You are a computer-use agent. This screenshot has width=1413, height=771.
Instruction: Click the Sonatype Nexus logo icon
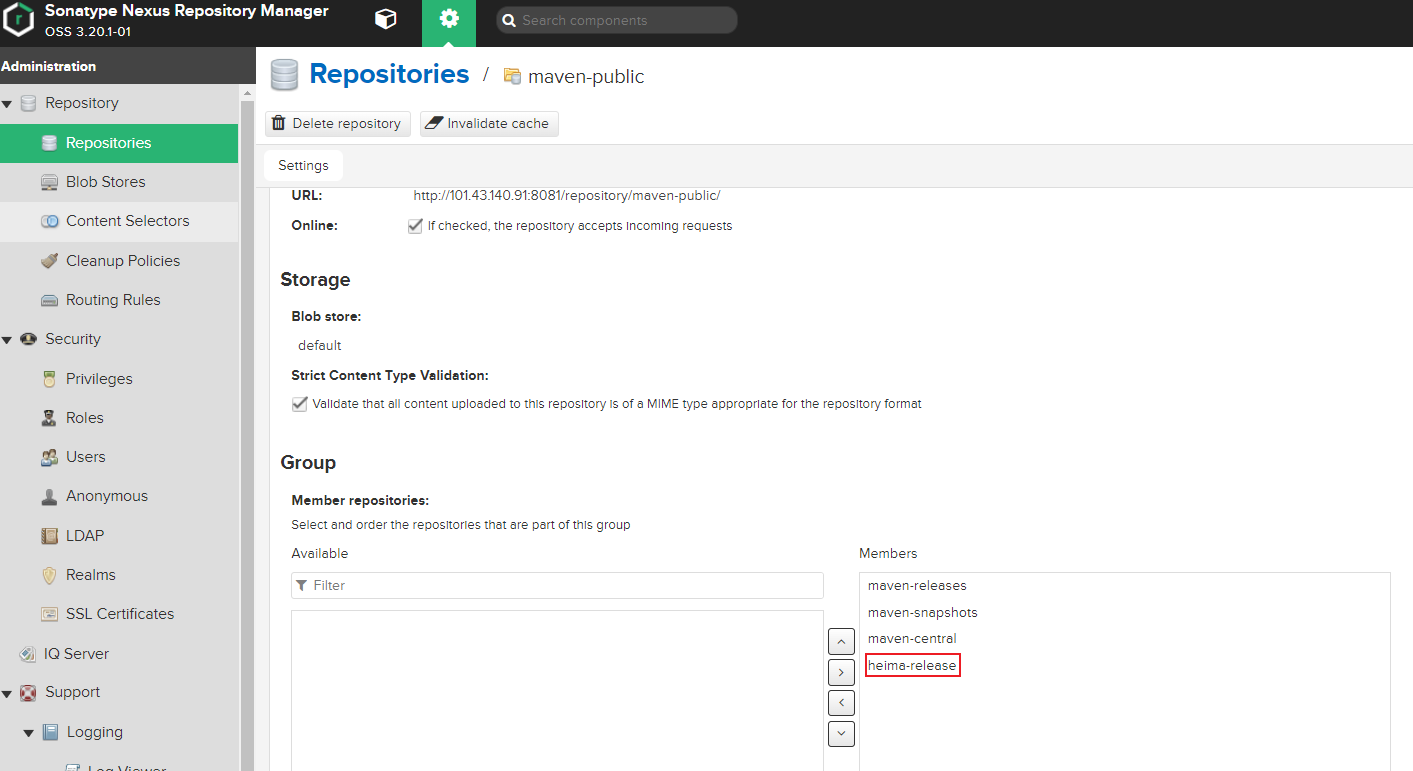click(x=19, y=20)
